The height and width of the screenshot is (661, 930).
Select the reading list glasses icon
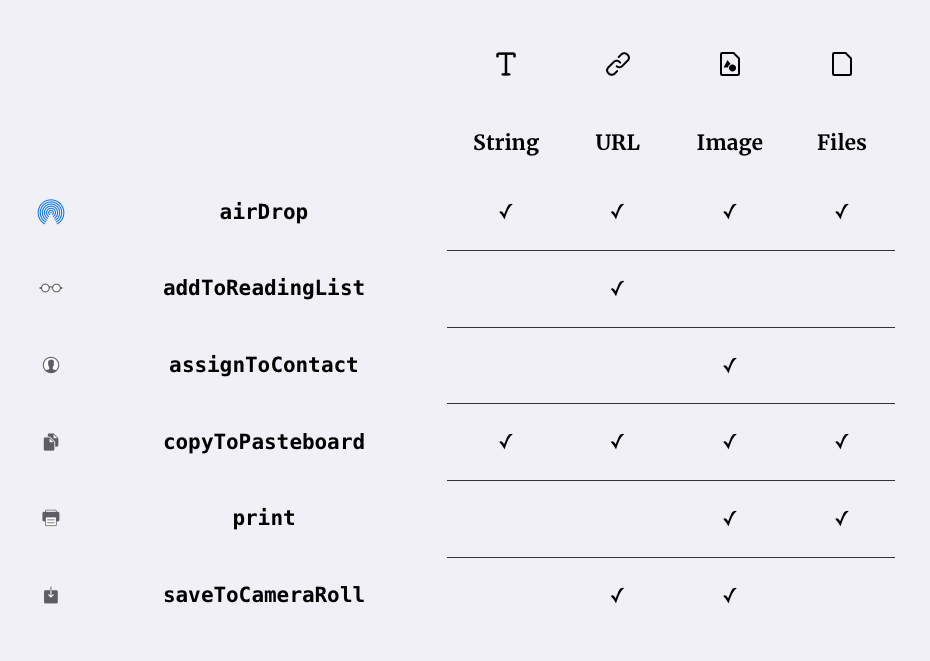pos(51,288)
